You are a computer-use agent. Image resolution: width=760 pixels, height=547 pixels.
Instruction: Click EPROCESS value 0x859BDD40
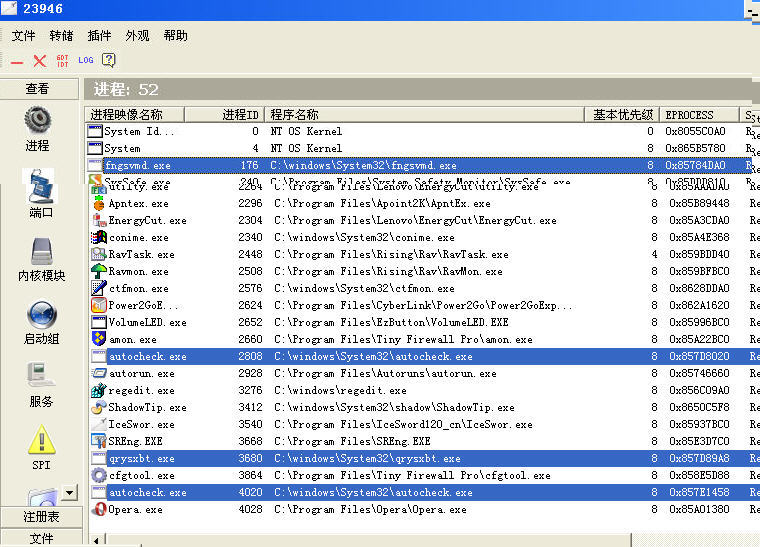click(x=699, y=254)
